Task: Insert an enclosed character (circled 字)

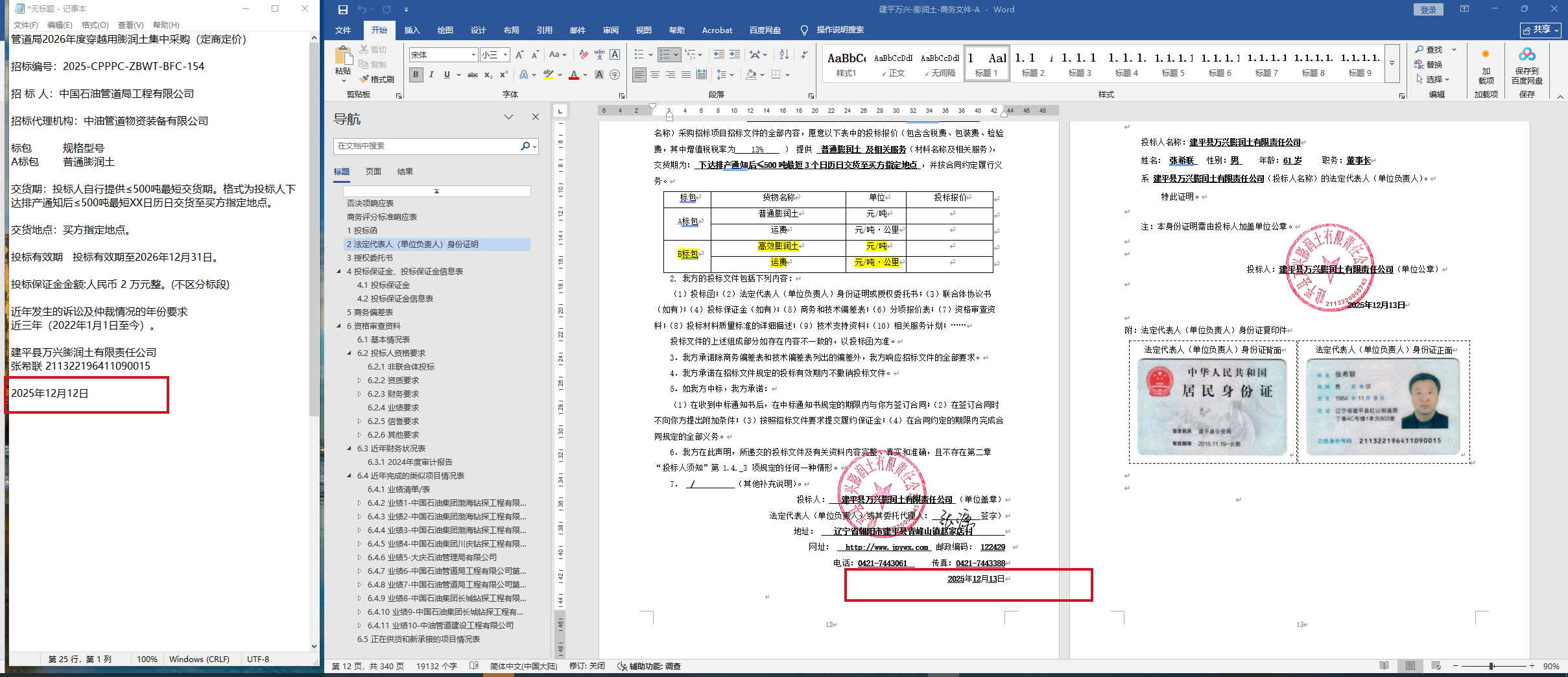Action: point(615,75)
